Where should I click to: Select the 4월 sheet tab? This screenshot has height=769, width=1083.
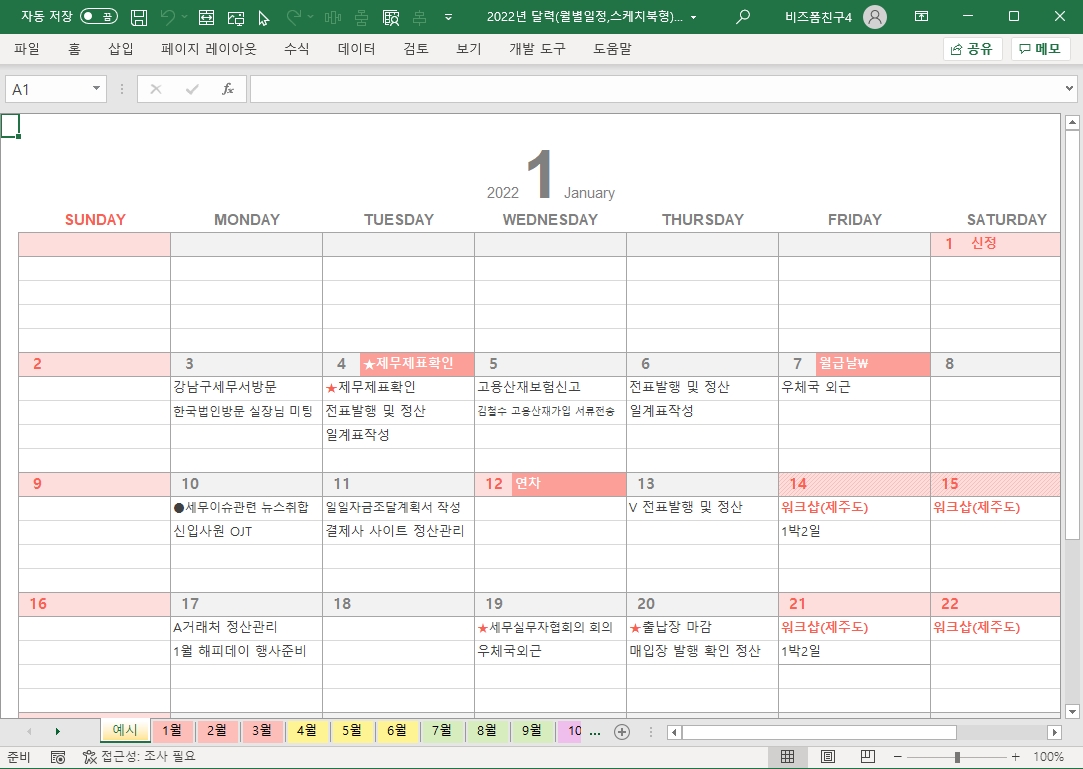point(307,730)
